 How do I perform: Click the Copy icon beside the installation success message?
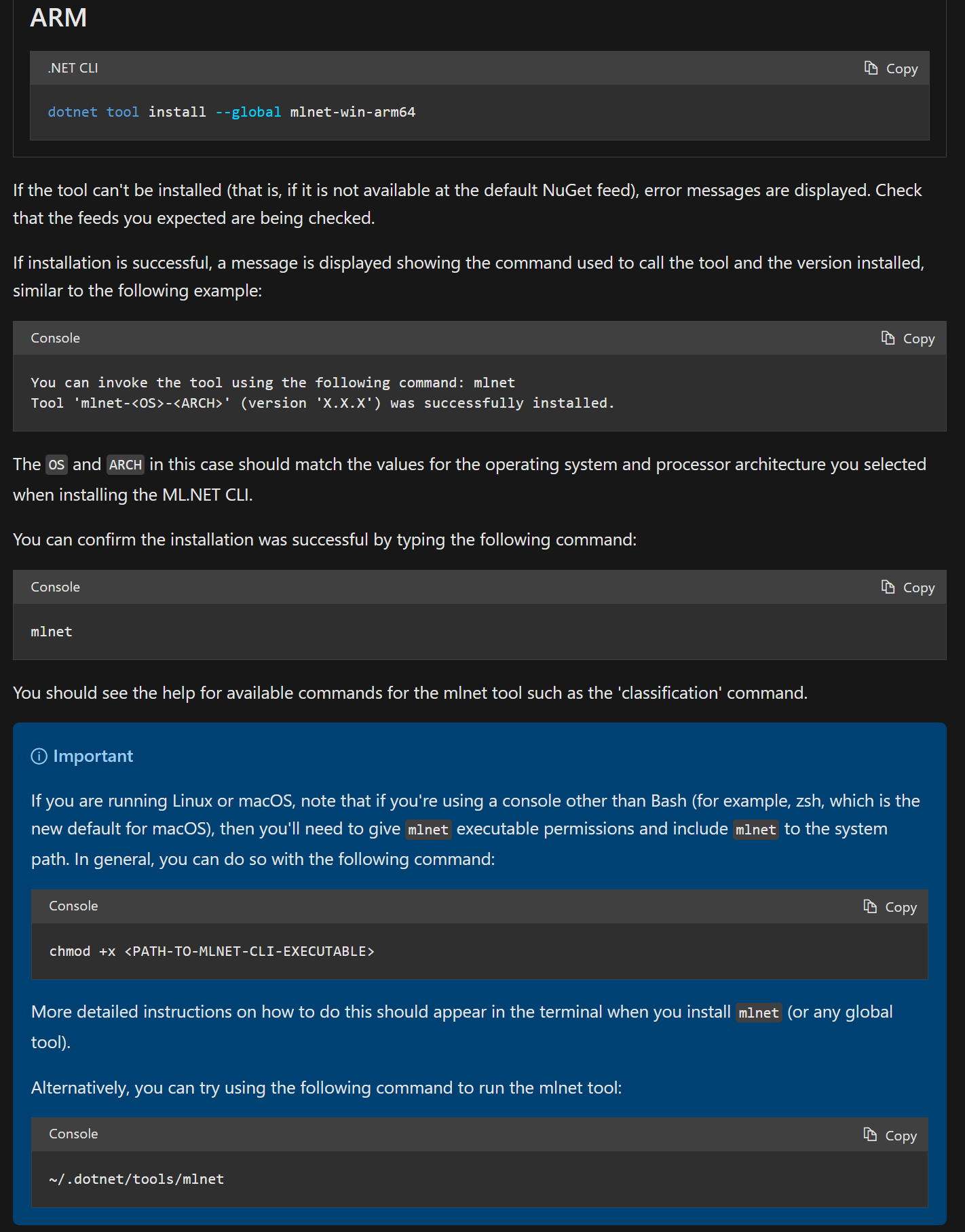pyautogui.click(x=888, y=338)
